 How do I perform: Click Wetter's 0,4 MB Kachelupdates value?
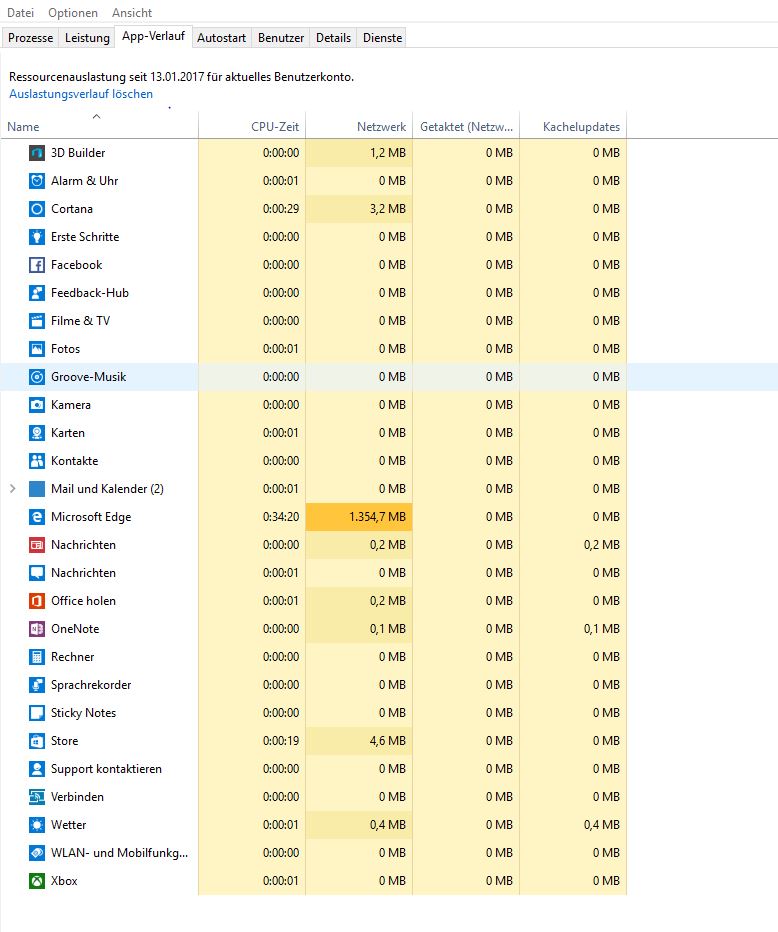(601, 824)
